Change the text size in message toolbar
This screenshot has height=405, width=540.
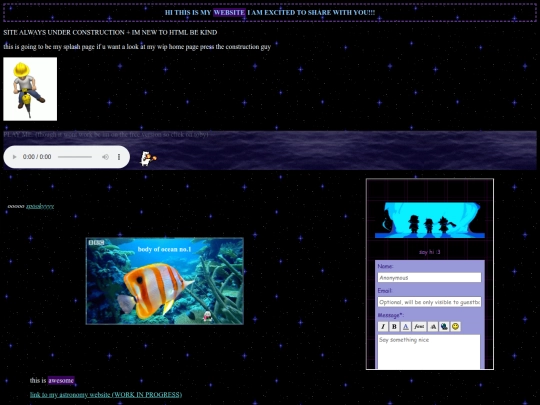click(x=433, y=326)
